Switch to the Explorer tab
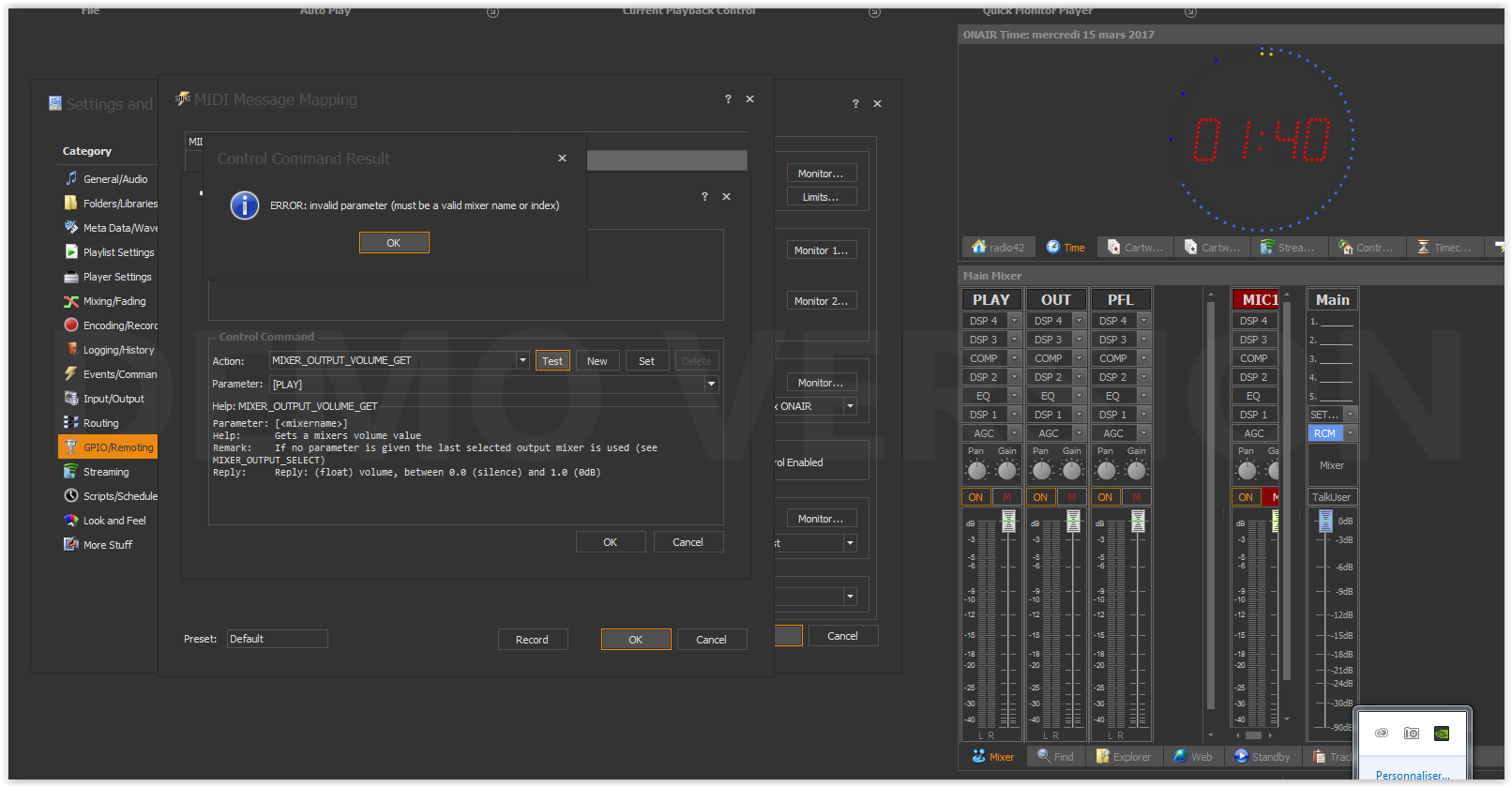This screenshot has width=1512, height=787. pyautogui.click(x=1124, y=757)
